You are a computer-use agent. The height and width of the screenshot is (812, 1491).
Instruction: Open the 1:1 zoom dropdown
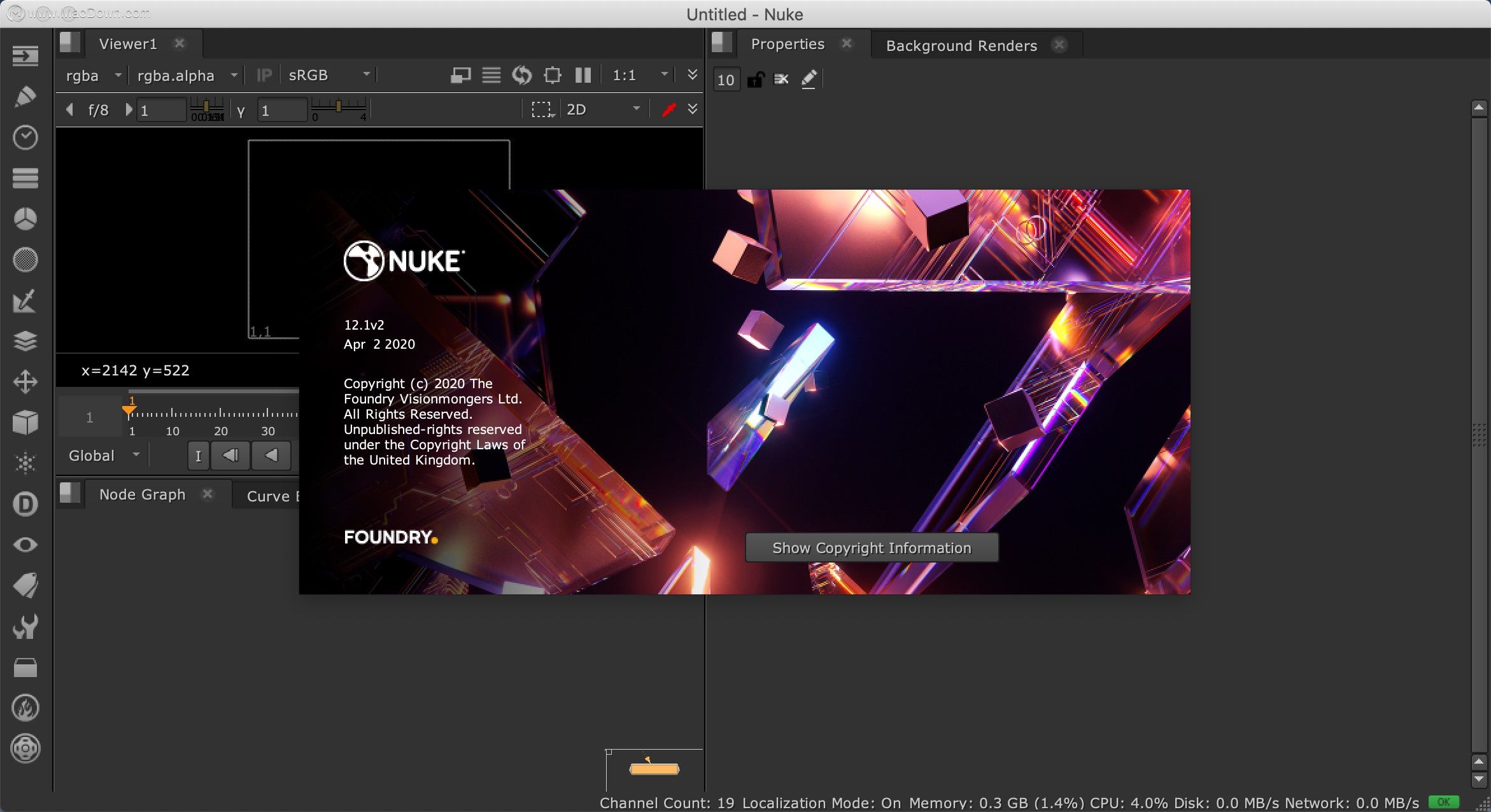(x=640, y=75)
